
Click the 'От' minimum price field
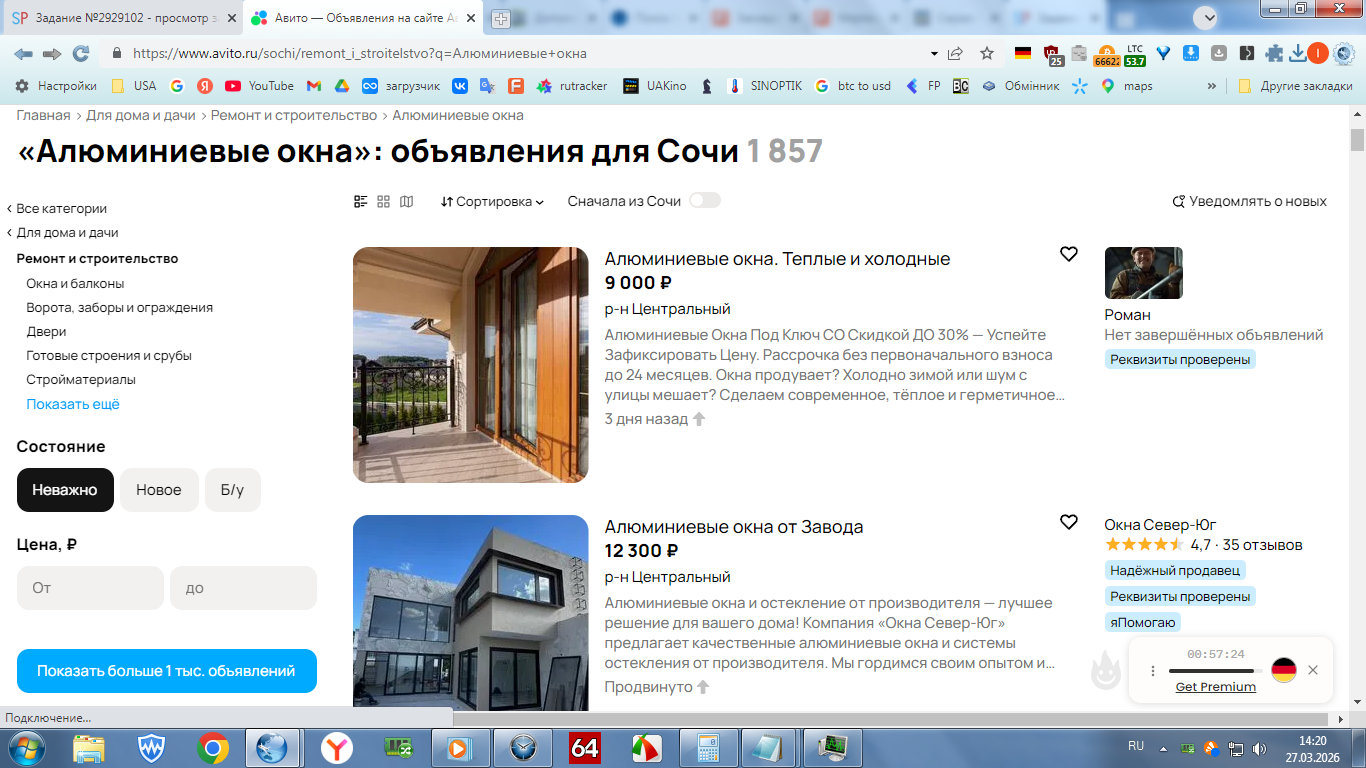(x=90, y=588)
